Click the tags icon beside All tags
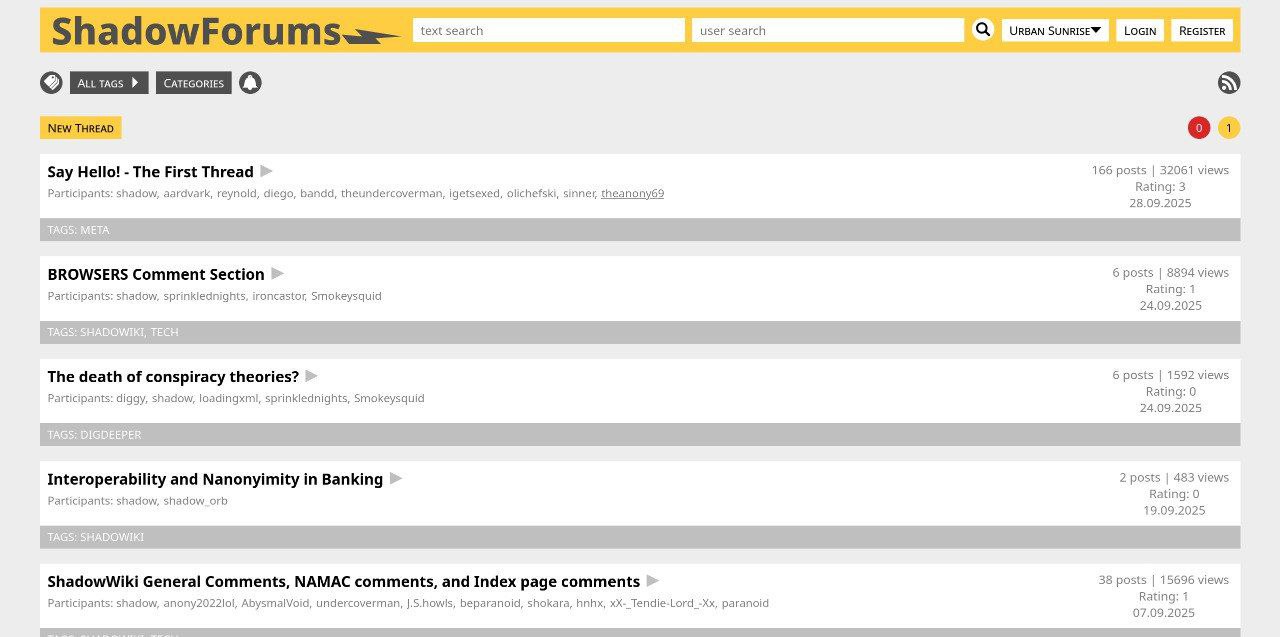This screenshot has width=1280, height=637. (x=51, y=83)
